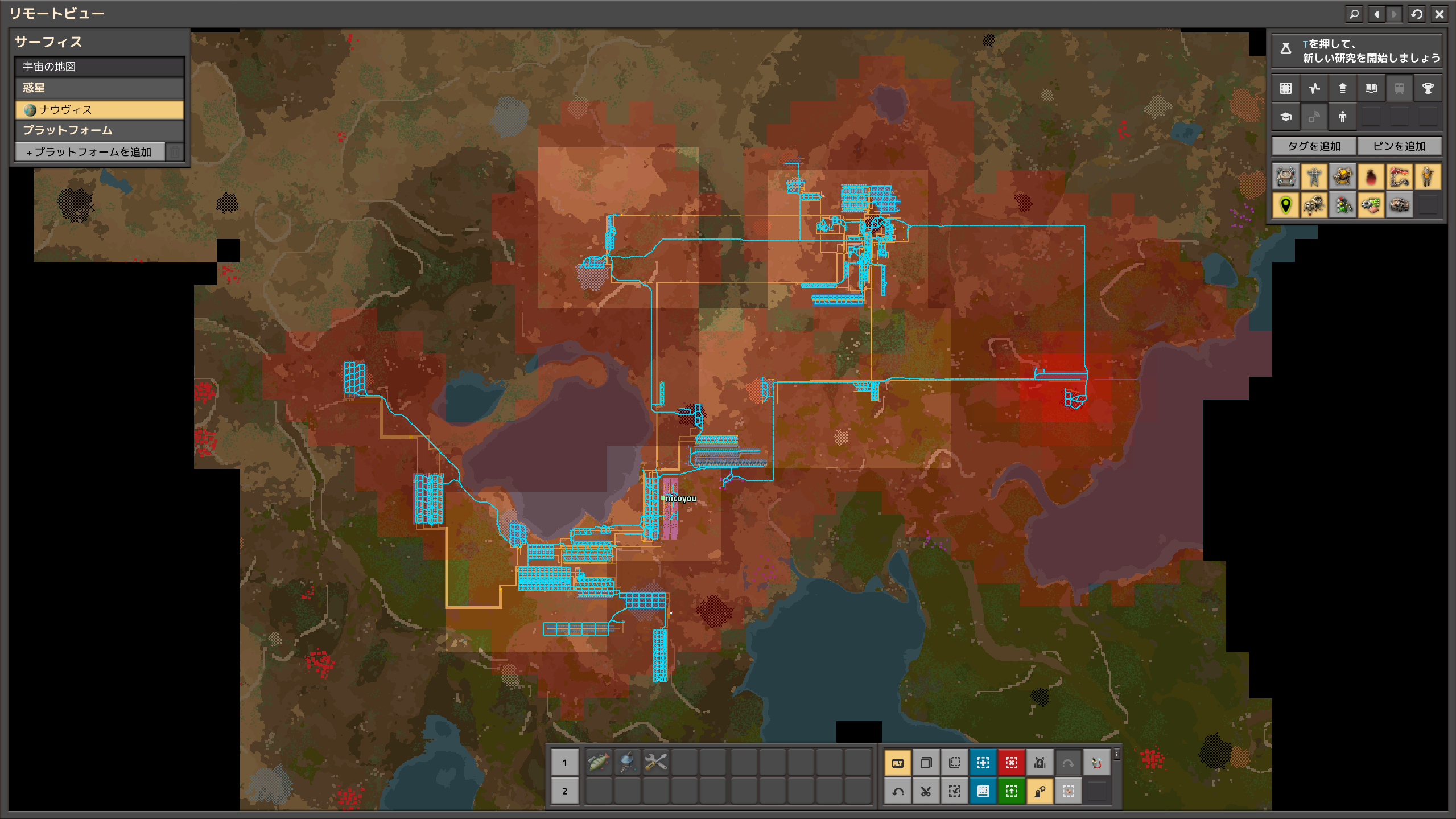Reset the view with the circular arrow icon
This screenshot has width=1456, height=819.
(1417, 14)
